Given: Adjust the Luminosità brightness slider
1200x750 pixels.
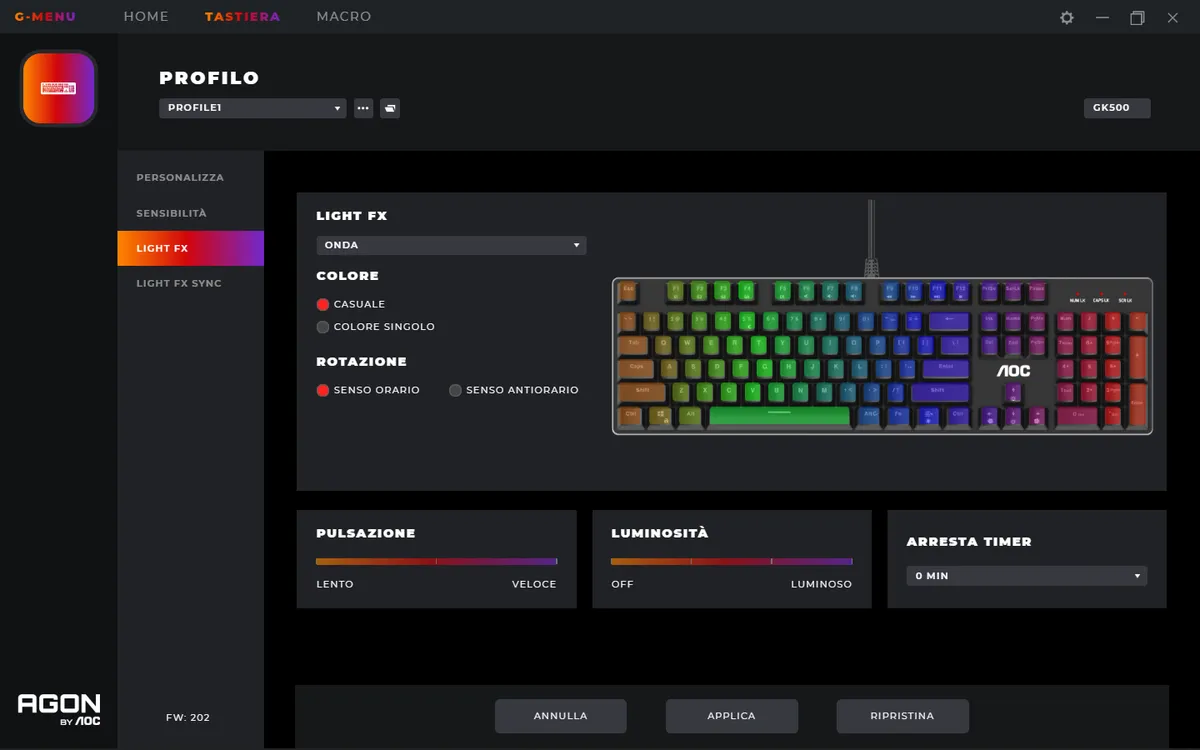Looking at the screenshot, I should (x=732, y=562).
